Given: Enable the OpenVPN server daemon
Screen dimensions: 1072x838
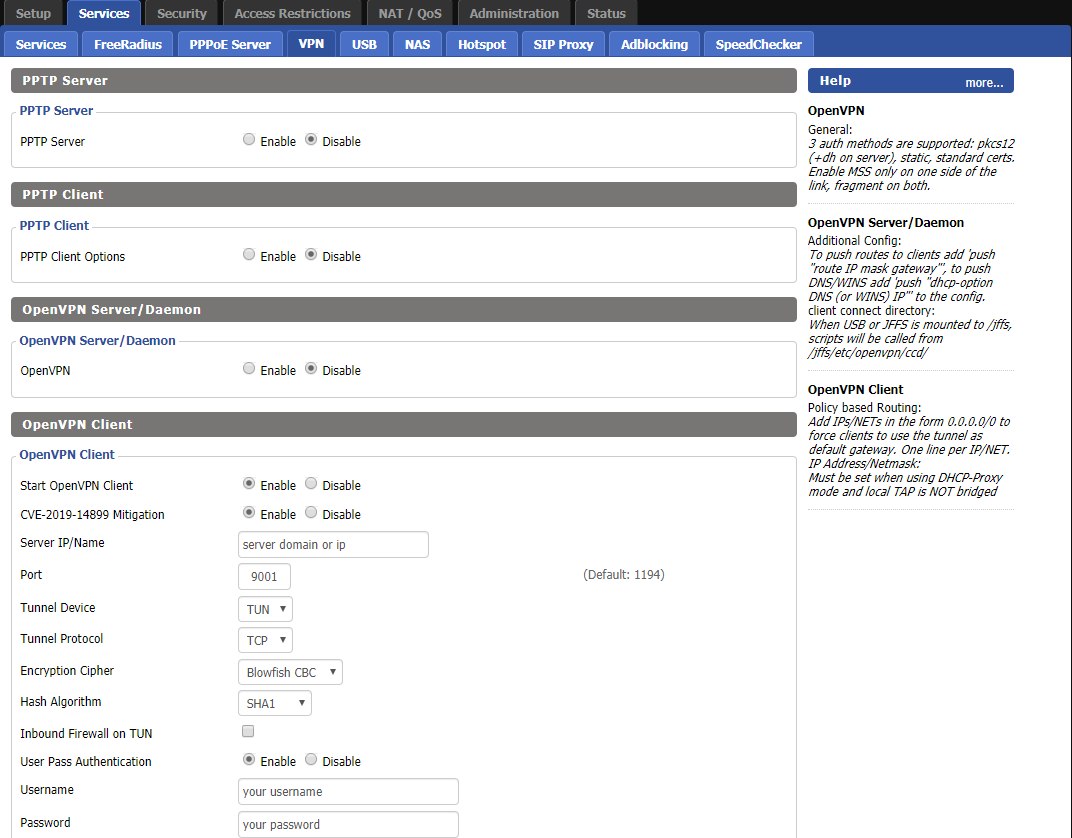Looking at the screenshot, I should click(x=249, y=368).
